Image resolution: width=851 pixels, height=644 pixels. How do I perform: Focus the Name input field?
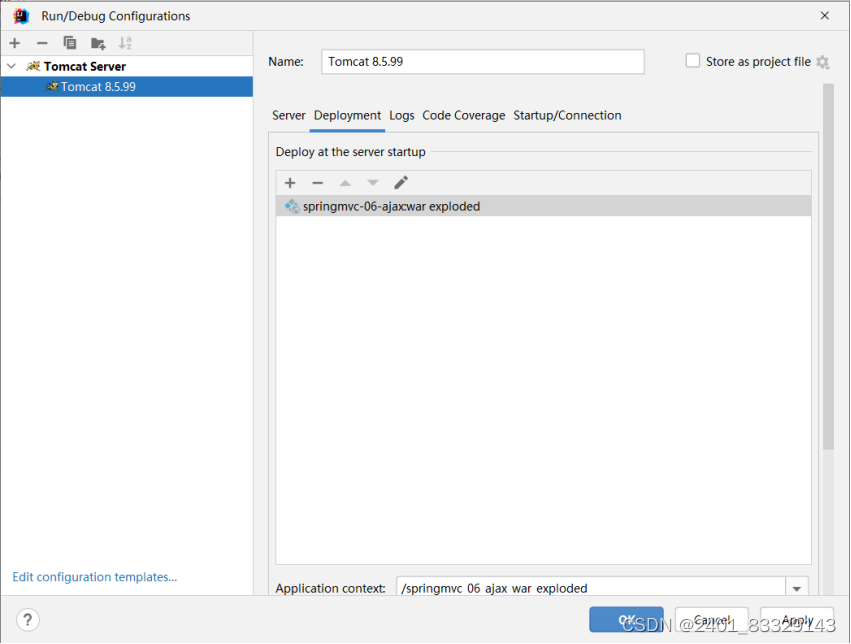(482, 62)
